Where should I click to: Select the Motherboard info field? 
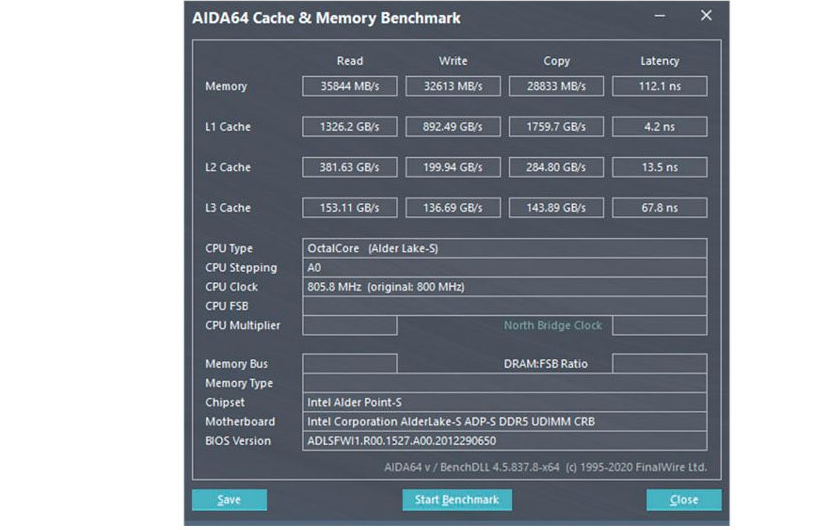(505, 422)
